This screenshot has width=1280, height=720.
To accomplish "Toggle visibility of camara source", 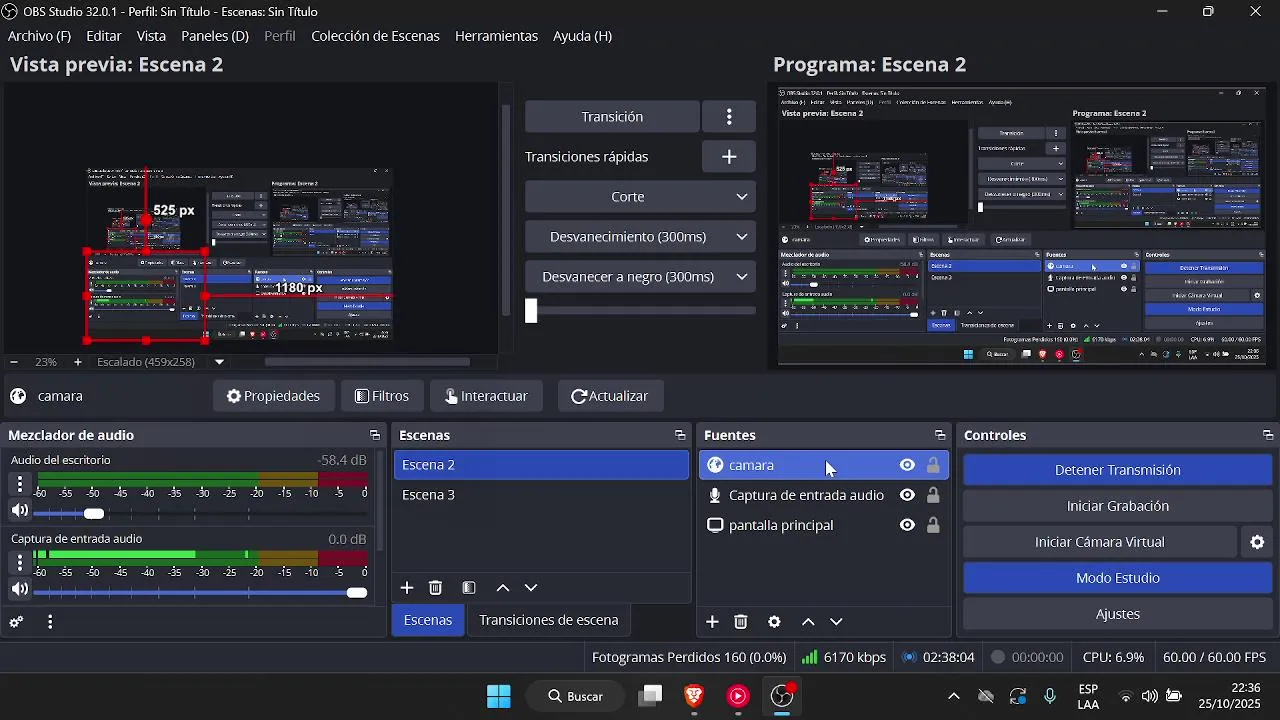I will [x=907, y=465].
